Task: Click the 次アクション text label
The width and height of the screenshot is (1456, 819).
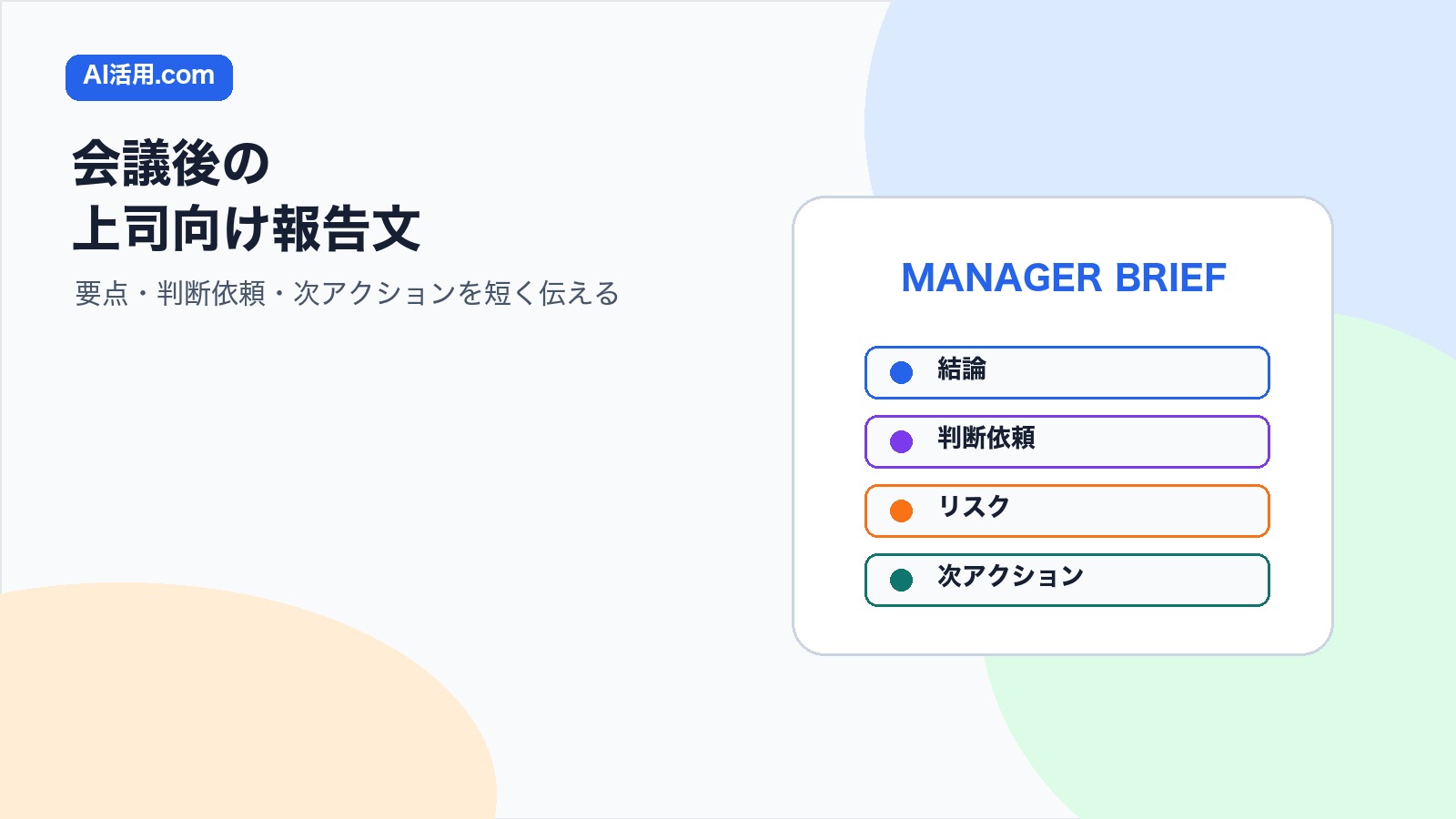Action: [1010, 576]
